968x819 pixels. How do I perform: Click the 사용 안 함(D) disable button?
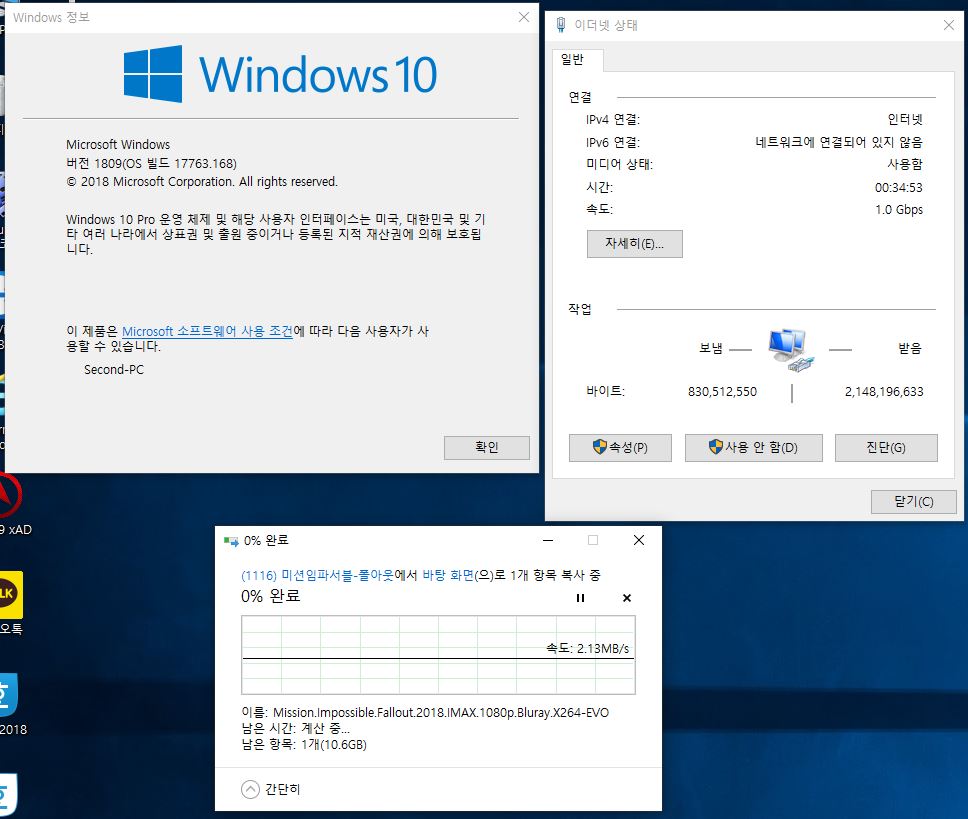pos(753,447)
